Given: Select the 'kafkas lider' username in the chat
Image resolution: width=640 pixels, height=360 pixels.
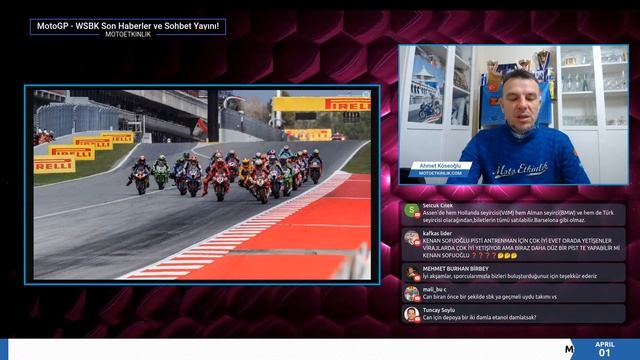Looking at the screenshot, I should click(437, 233).
